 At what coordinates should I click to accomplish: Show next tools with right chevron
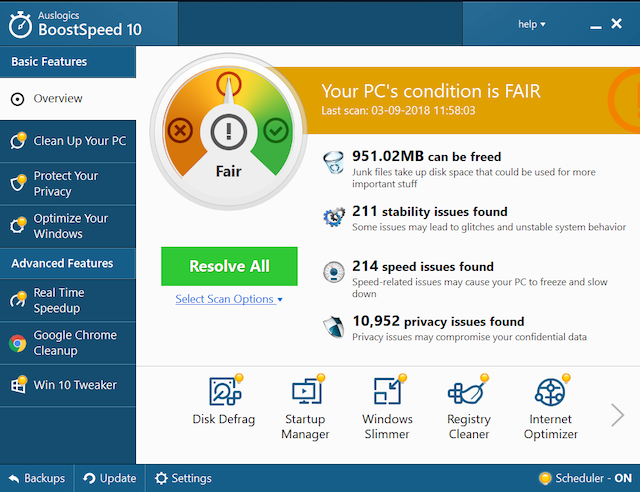point(618,415)
